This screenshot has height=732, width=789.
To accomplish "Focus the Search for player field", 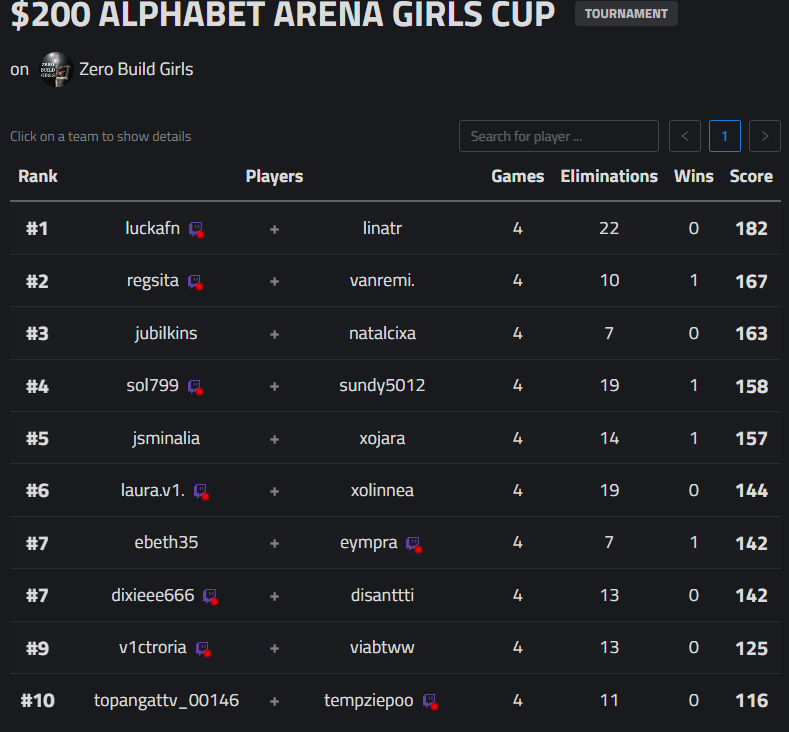I will pos(559,136).
